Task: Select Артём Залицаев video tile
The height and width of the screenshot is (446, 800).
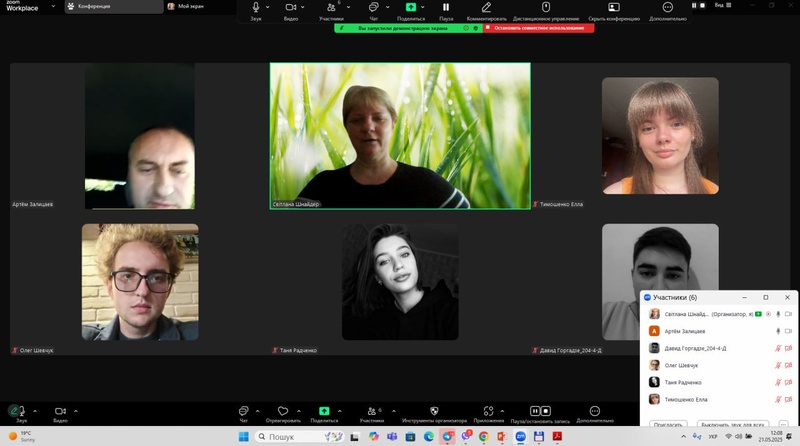Action: 139,136
